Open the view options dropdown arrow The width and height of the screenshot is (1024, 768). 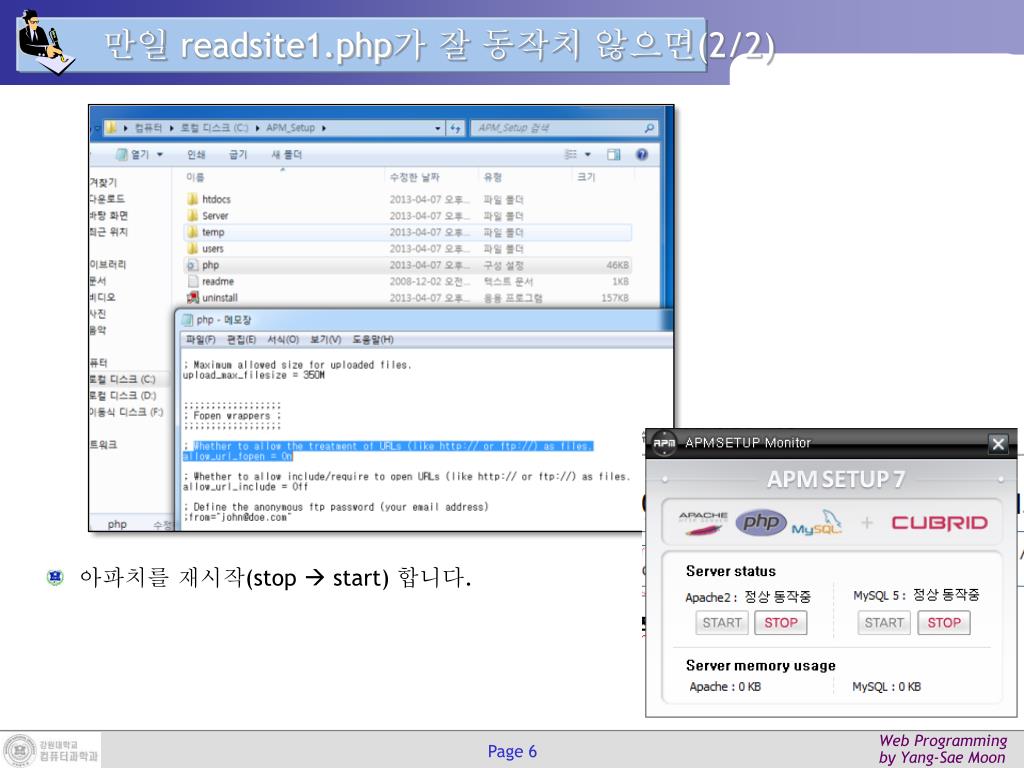588,155
